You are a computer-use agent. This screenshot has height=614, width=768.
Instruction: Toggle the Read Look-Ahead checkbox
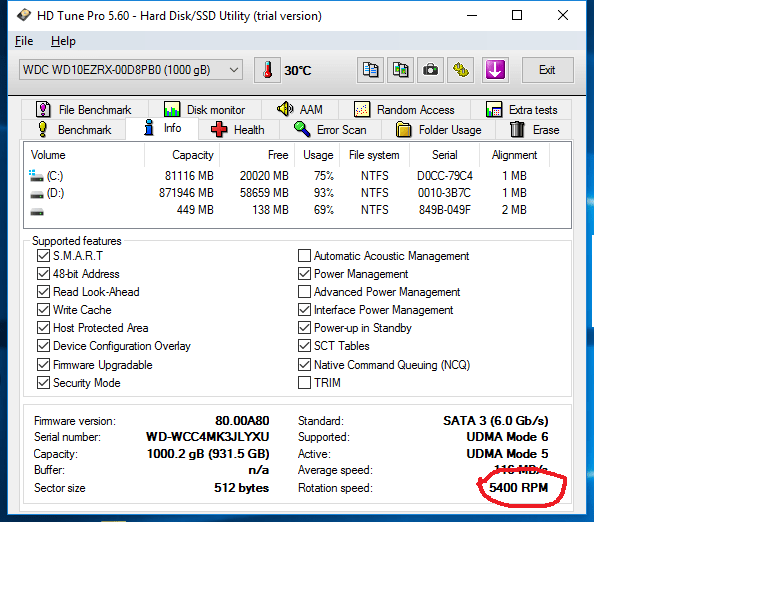[43, 292]
